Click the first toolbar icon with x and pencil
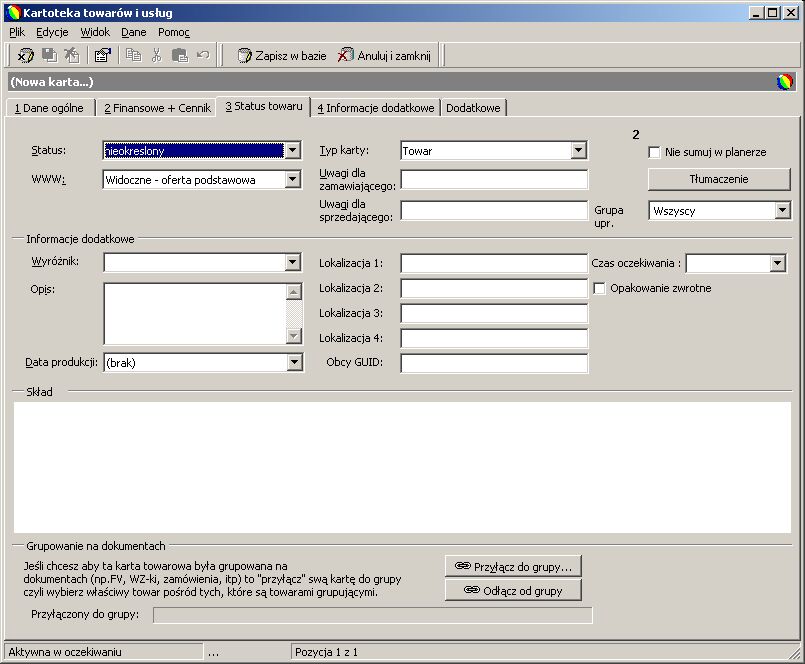Image resolution: width=805 pixels, height=664 pixels. click(25, 55)
